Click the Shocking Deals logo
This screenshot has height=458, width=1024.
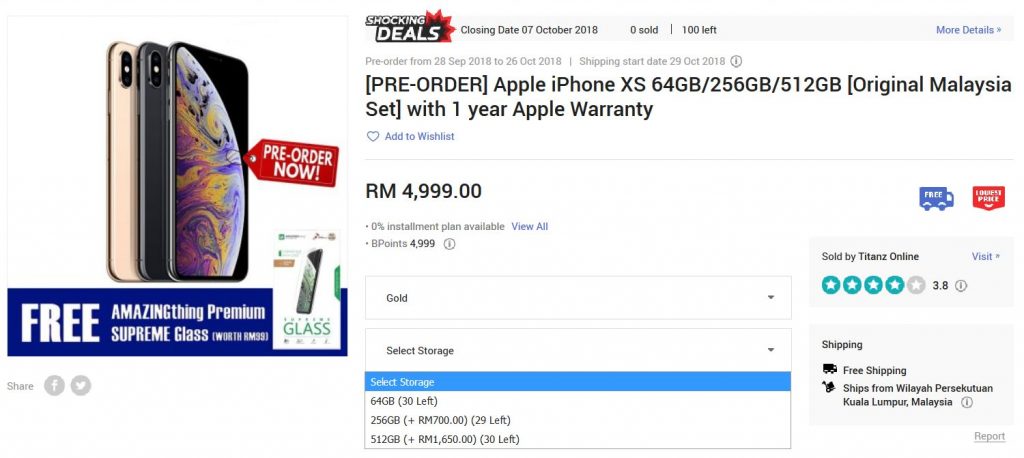(410, 27)
